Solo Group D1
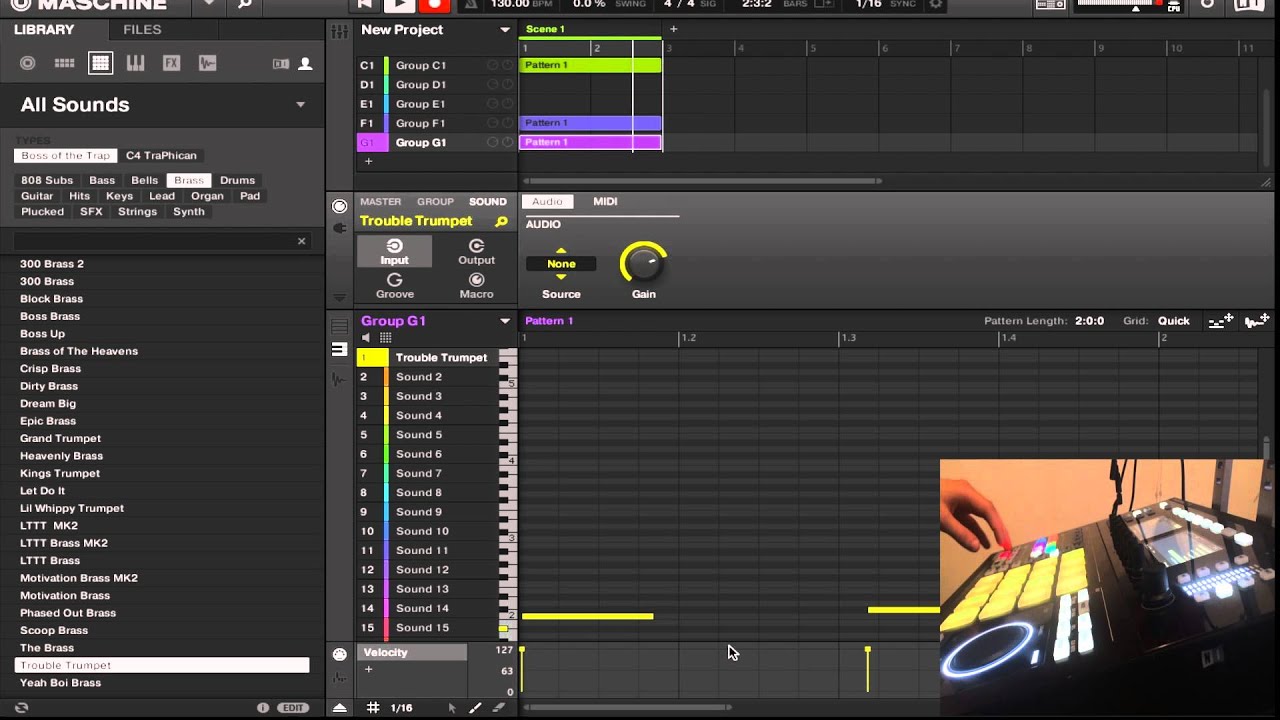This screenshot has width=1280, height=720. [x=507, y=84]
